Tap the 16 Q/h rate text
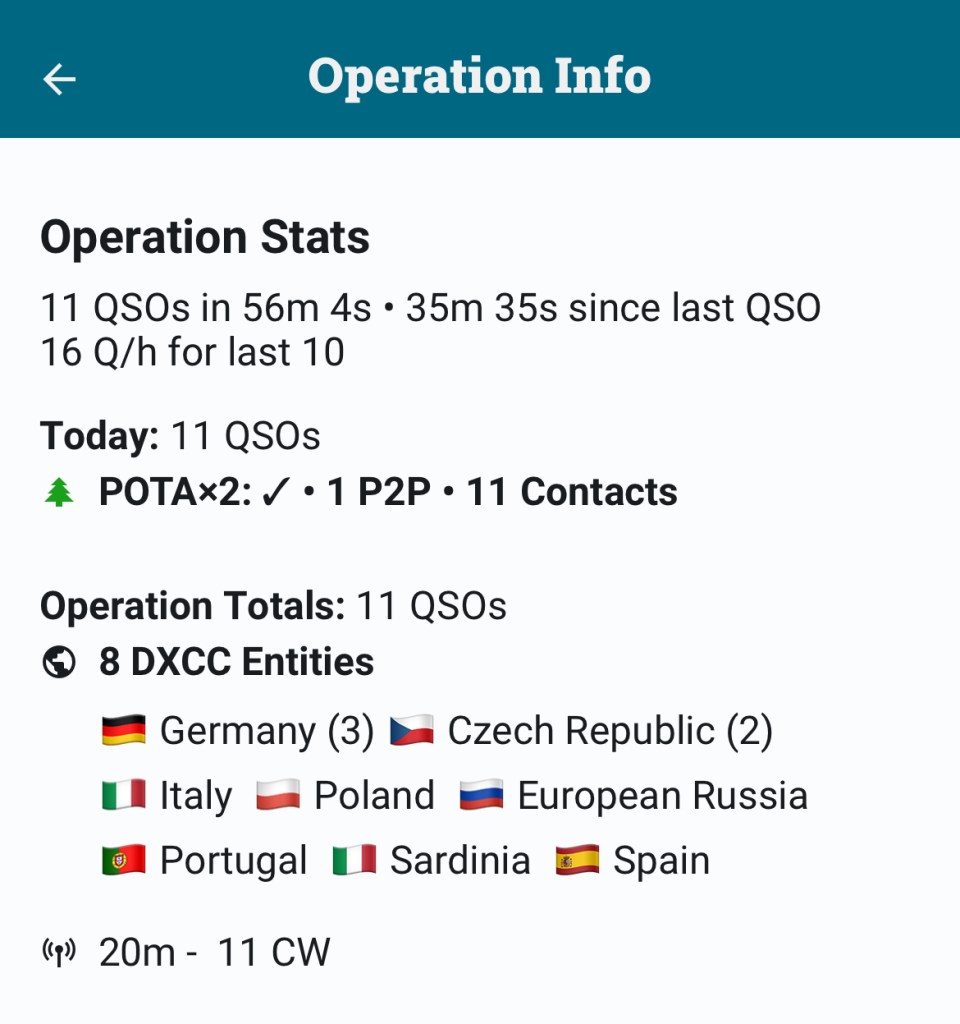This screenshot has height=1024, width=960. pos(192,352)
